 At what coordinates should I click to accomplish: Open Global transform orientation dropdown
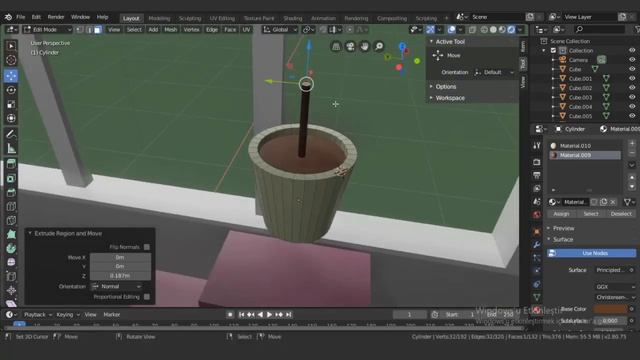pyautogui.click(x=280, y=29)
